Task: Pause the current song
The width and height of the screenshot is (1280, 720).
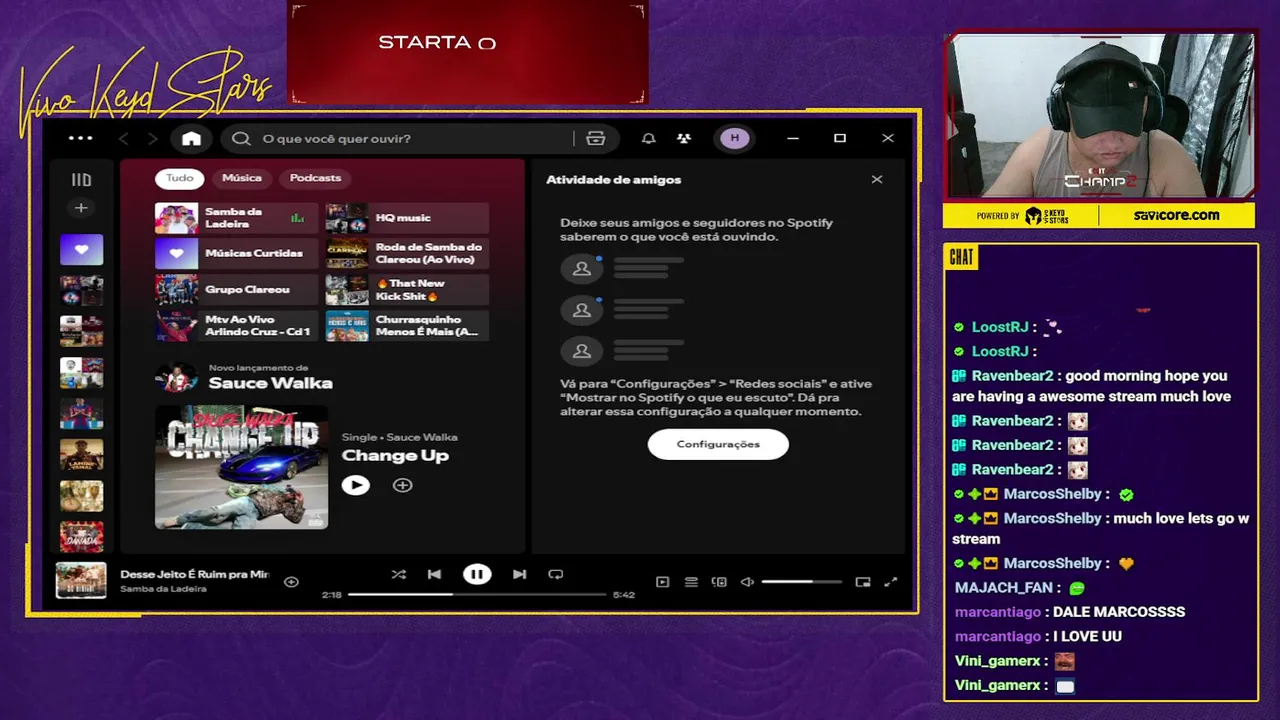Action: [477, 574]
